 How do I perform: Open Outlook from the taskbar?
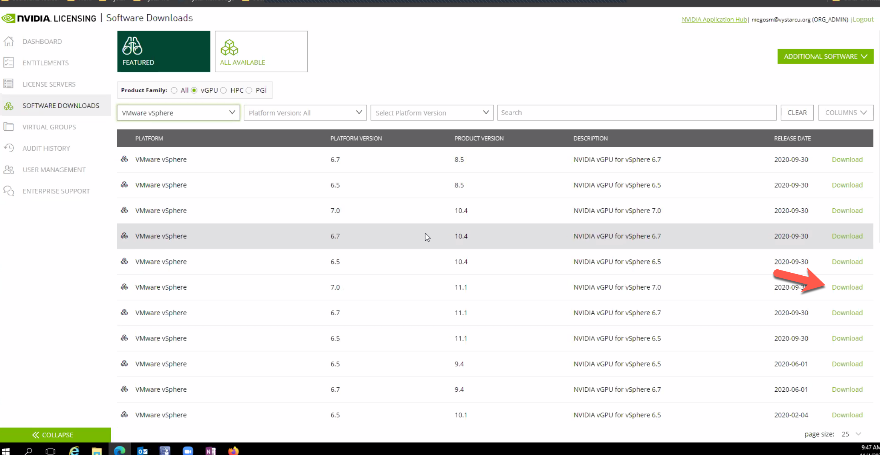(x=143, y=451)
